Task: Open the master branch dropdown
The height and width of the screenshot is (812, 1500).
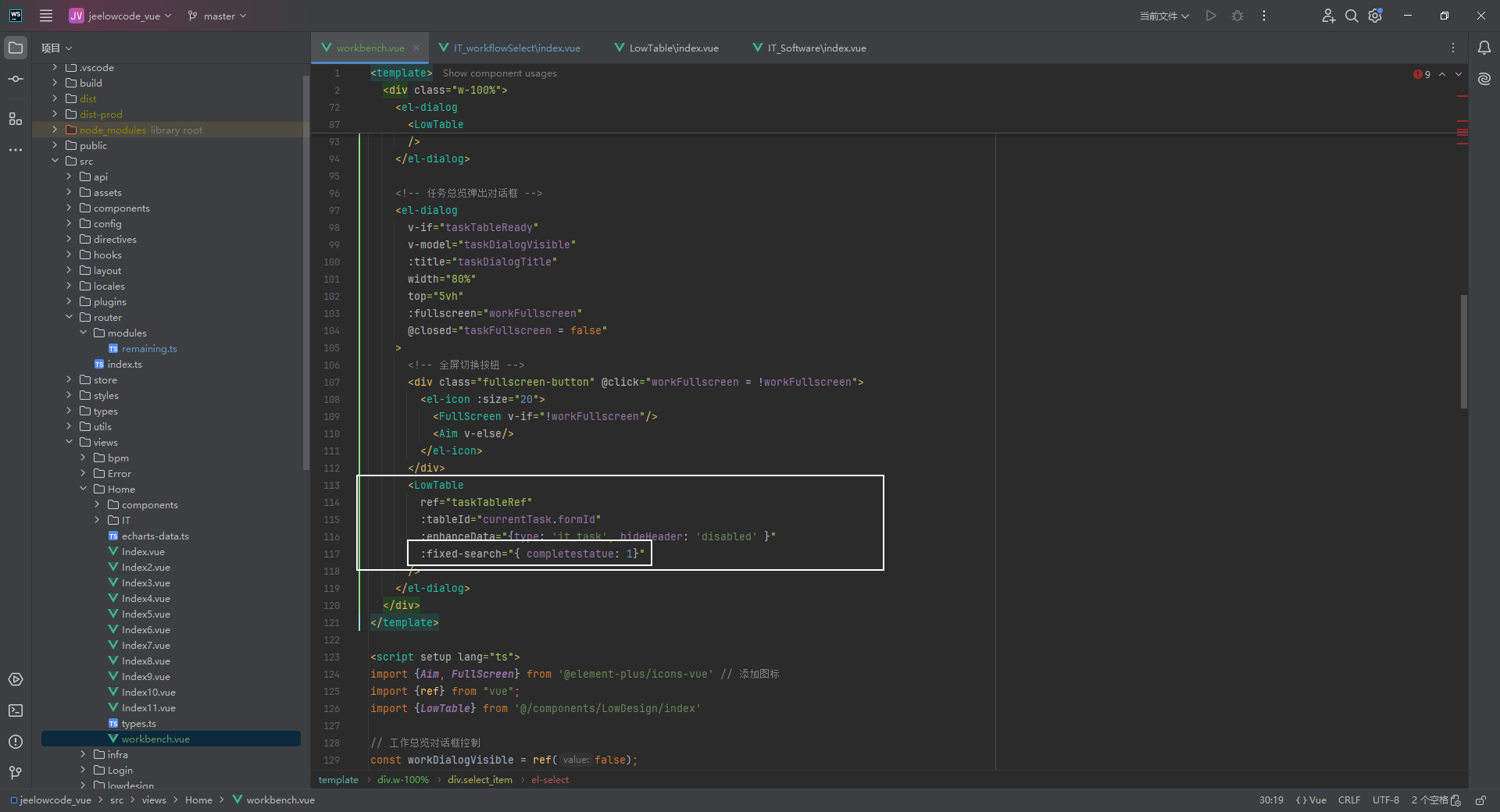Action: coord(217,16)
